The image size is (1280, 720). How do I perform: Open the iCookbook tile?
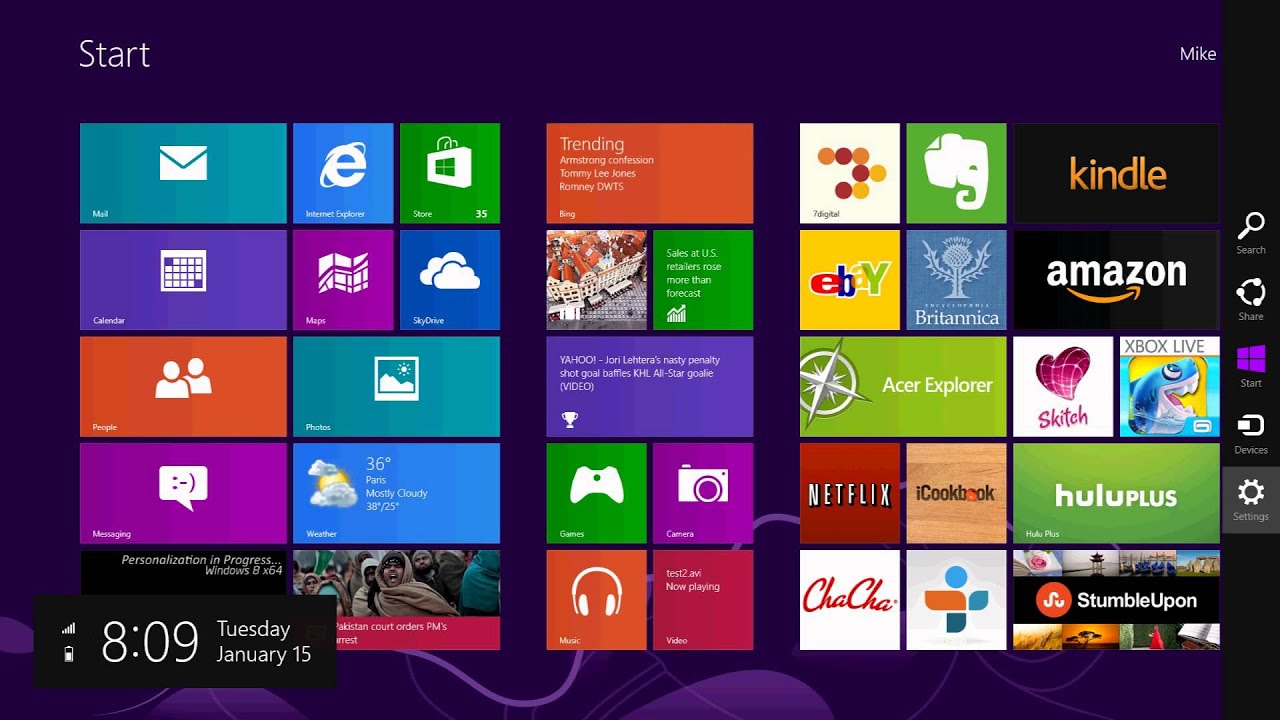[956, 493]
